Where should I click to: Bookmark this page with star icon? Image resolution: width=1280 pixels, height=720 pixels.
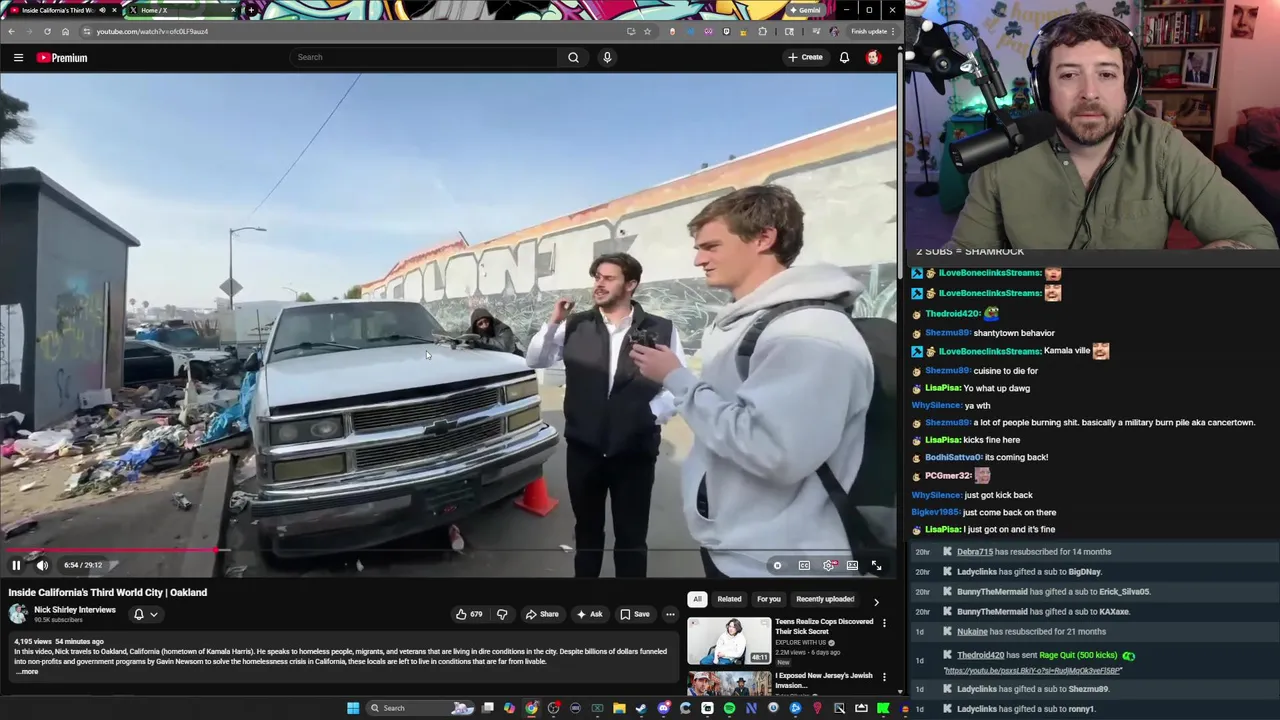(x=647, y=31)
